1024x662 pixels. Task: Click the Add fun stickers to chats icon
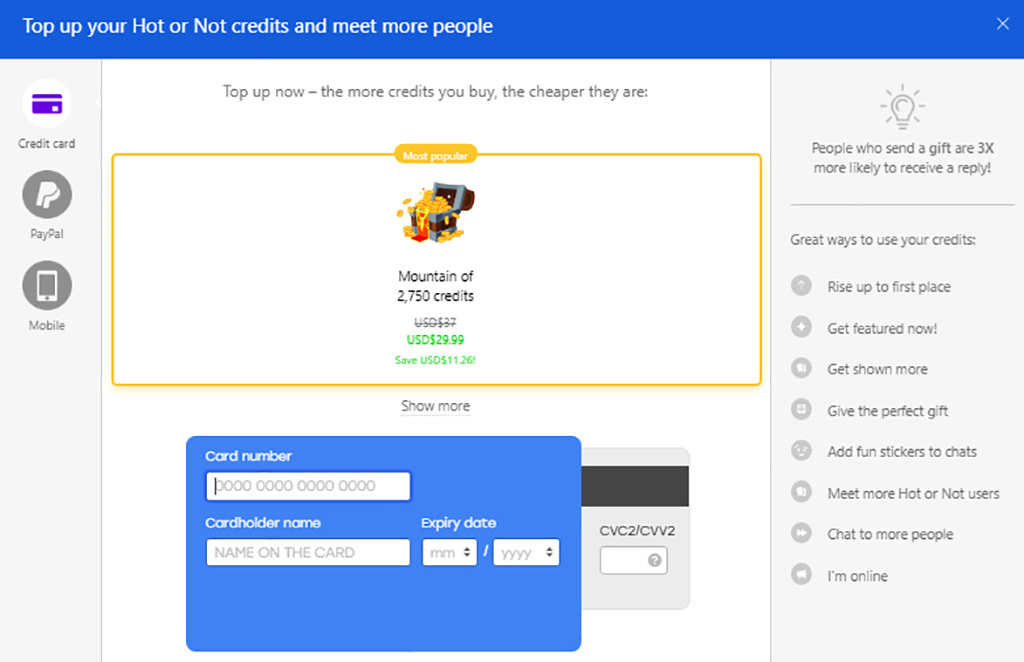(802, 451)
